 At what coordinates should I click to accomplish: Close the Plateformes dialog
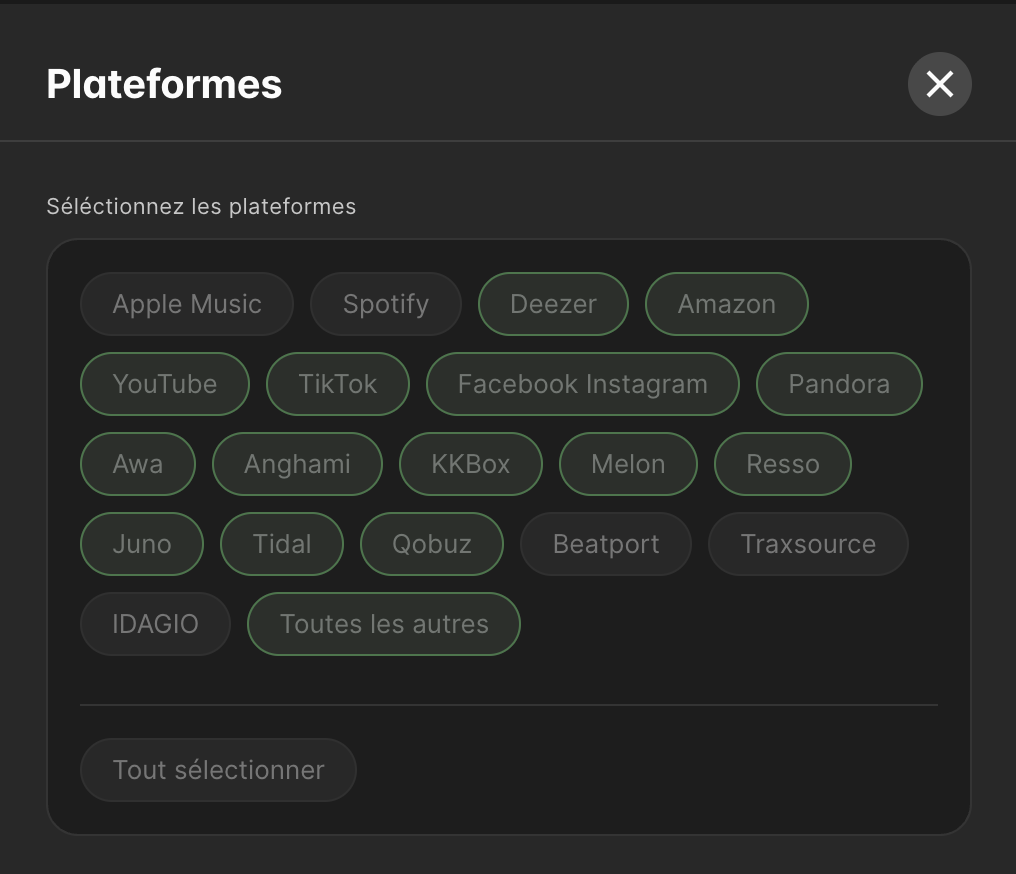click(940, 84)
